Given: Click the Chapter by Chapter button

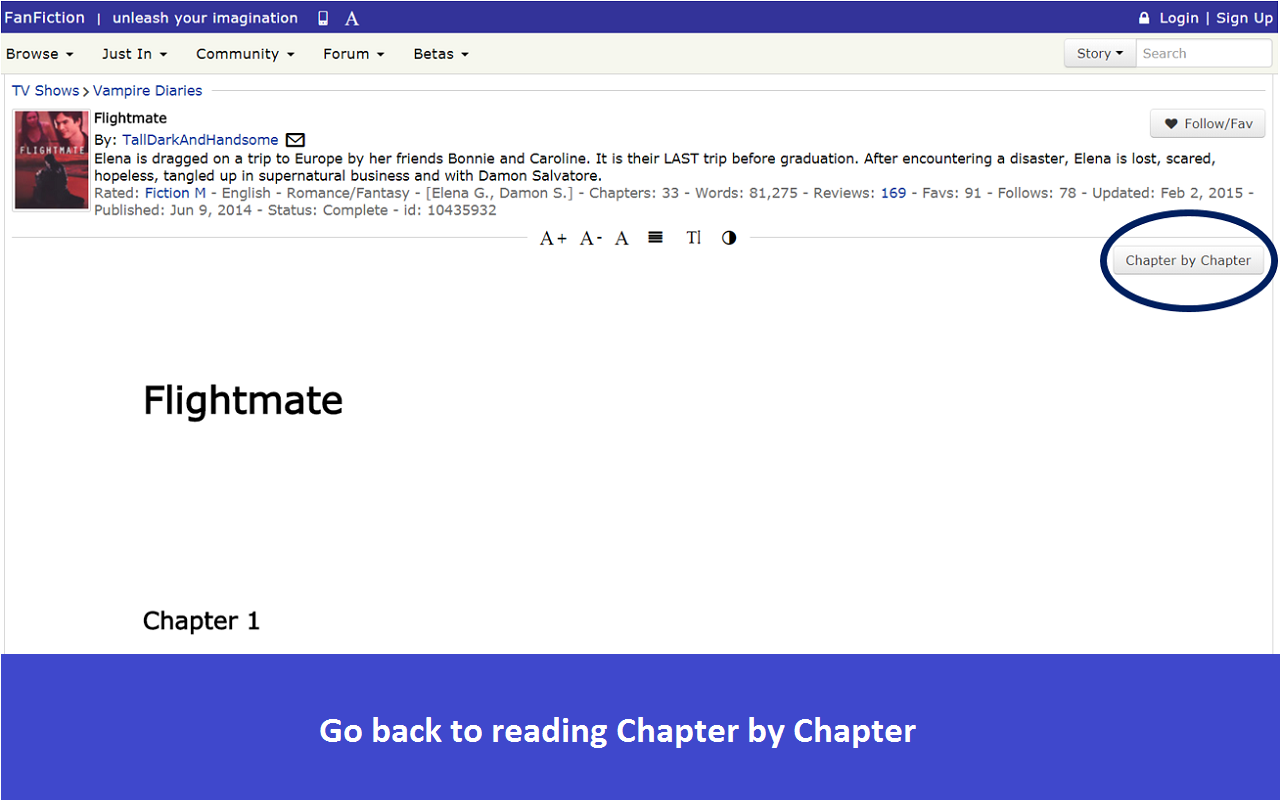Looking at the screenshot, I should [x=1188, y=260].
